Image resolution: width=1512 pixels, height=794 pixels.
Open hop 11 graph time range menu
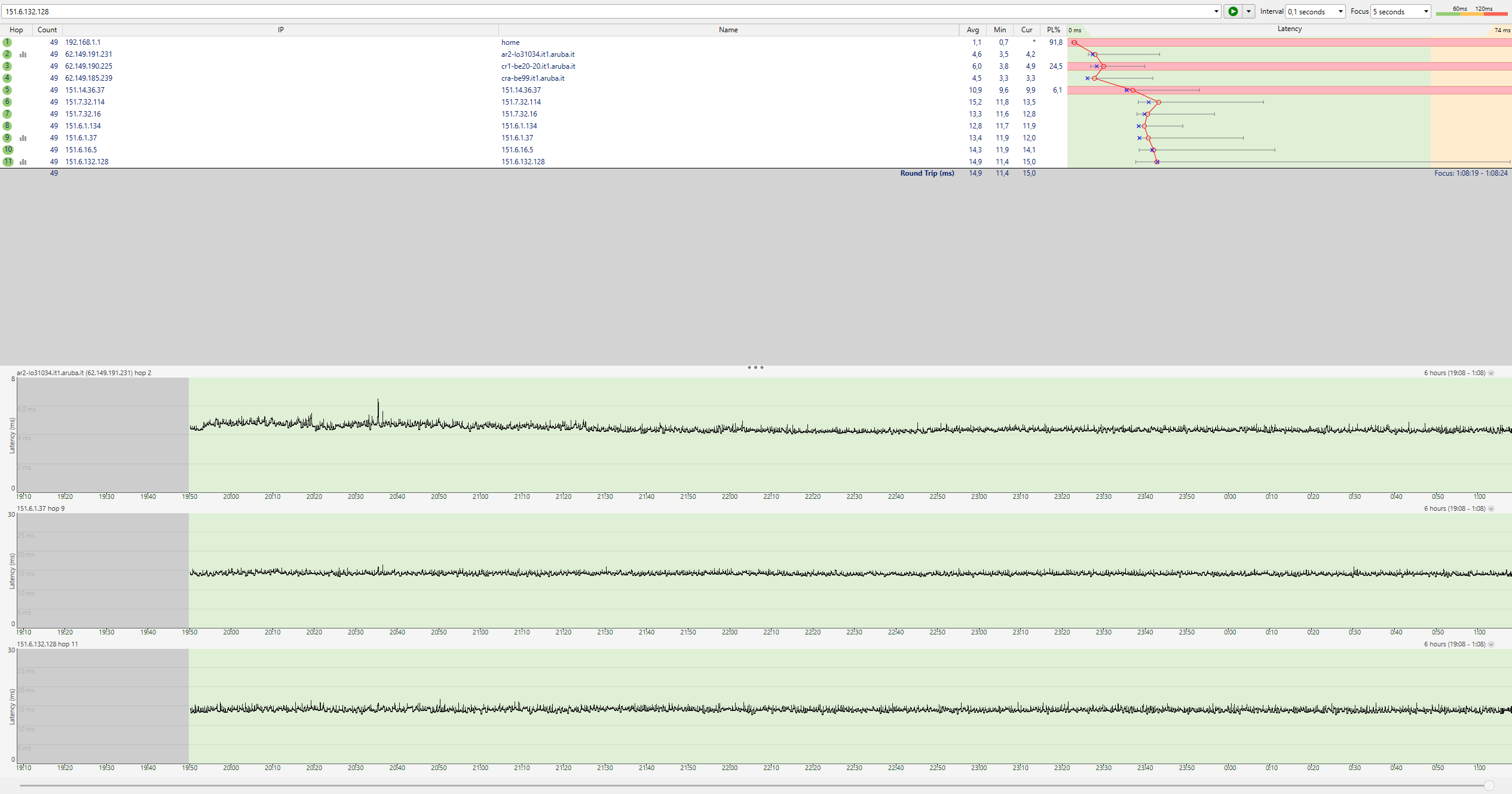click(x=1491, y=645)
